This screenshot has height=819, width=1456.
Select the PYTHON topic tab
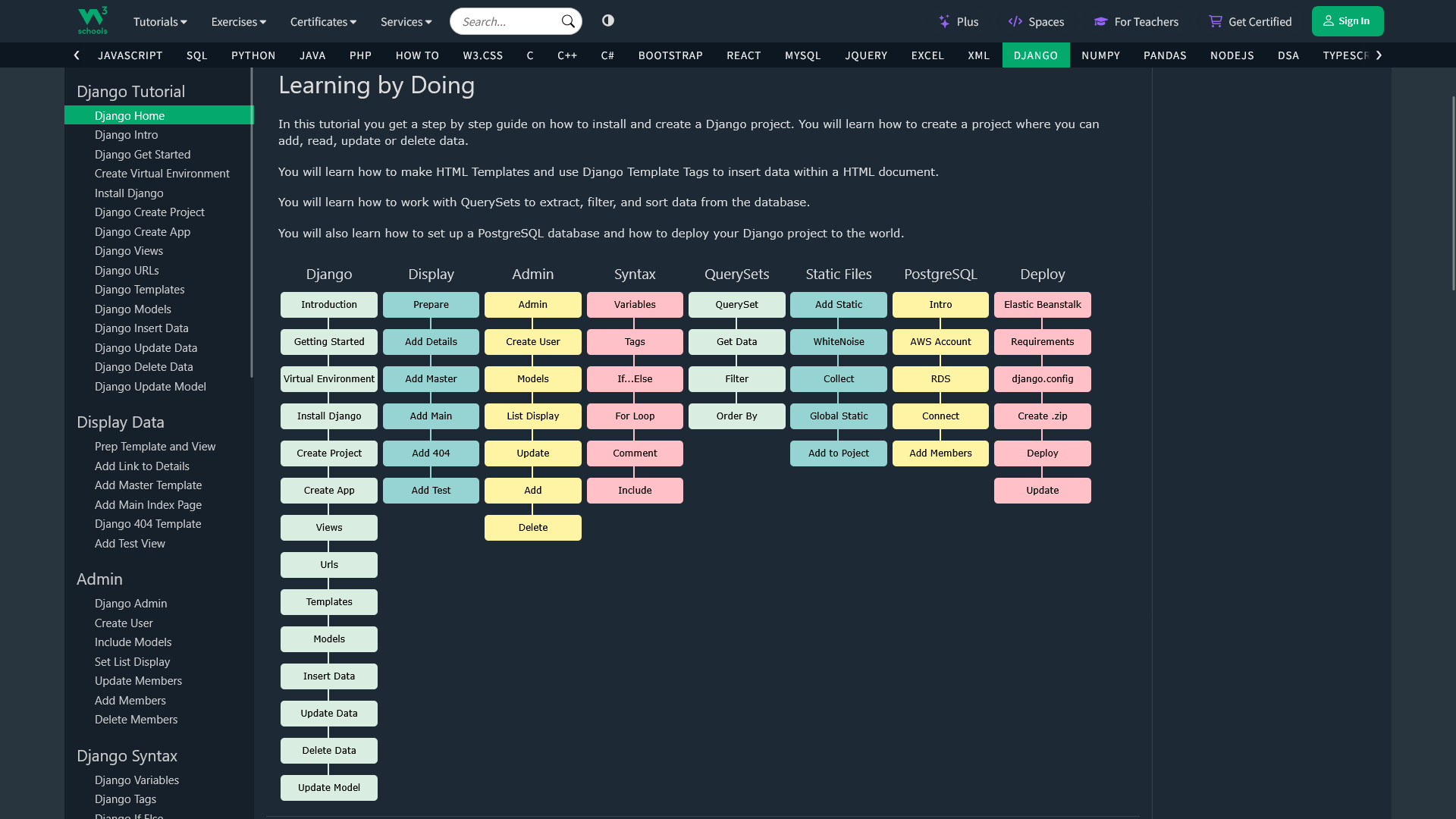[x=253, y=55]
